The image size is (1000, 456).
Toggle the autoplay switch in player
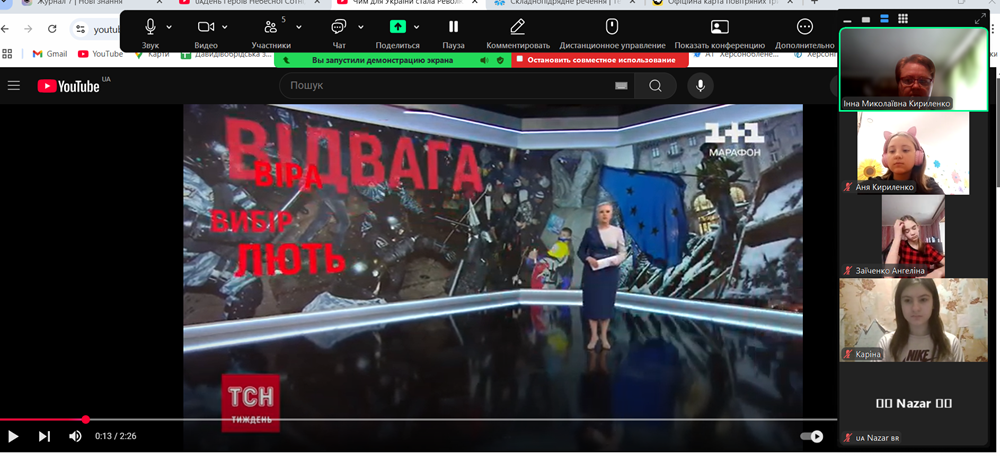point(812,436)
